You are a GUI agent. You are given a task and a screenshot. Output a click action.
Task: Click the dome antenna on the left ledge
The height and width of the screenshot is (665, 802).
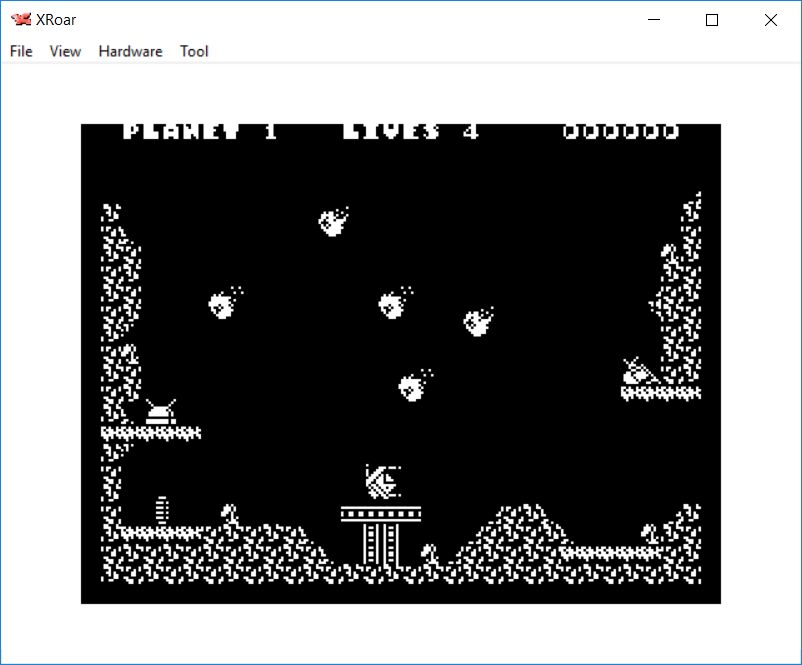pos(160,412)
